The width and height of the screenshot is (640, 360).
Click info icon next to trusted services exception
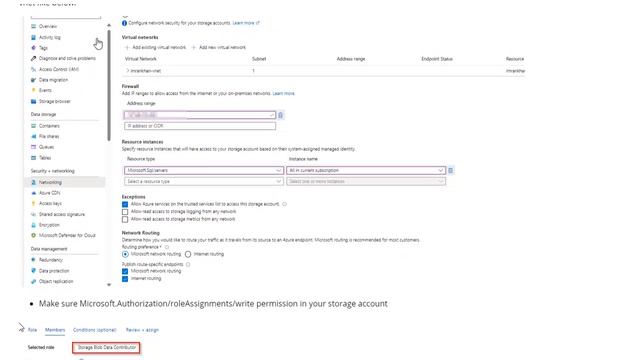tap(284, 204)
